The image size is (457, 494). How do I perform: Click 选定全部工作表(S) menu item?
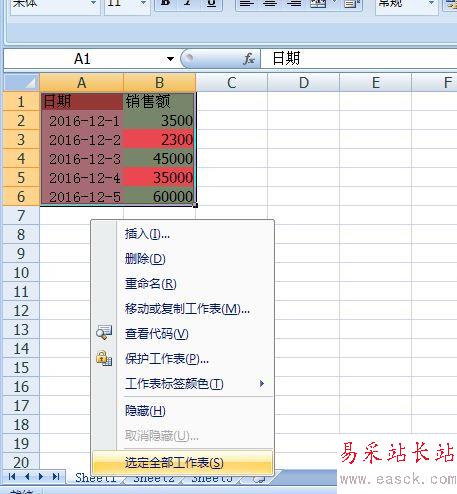[x=182, y=463]
